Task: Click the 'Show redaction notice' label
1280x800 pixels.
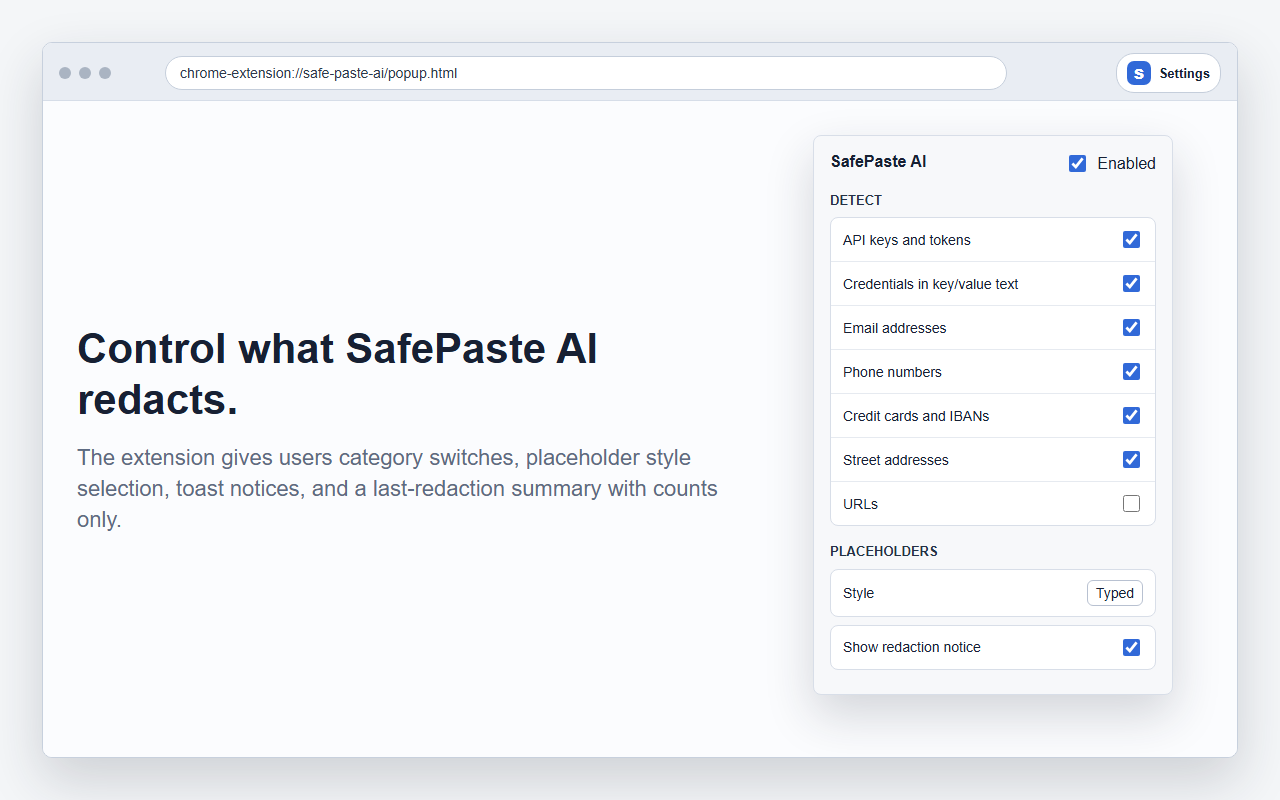Action: [912, 647]
